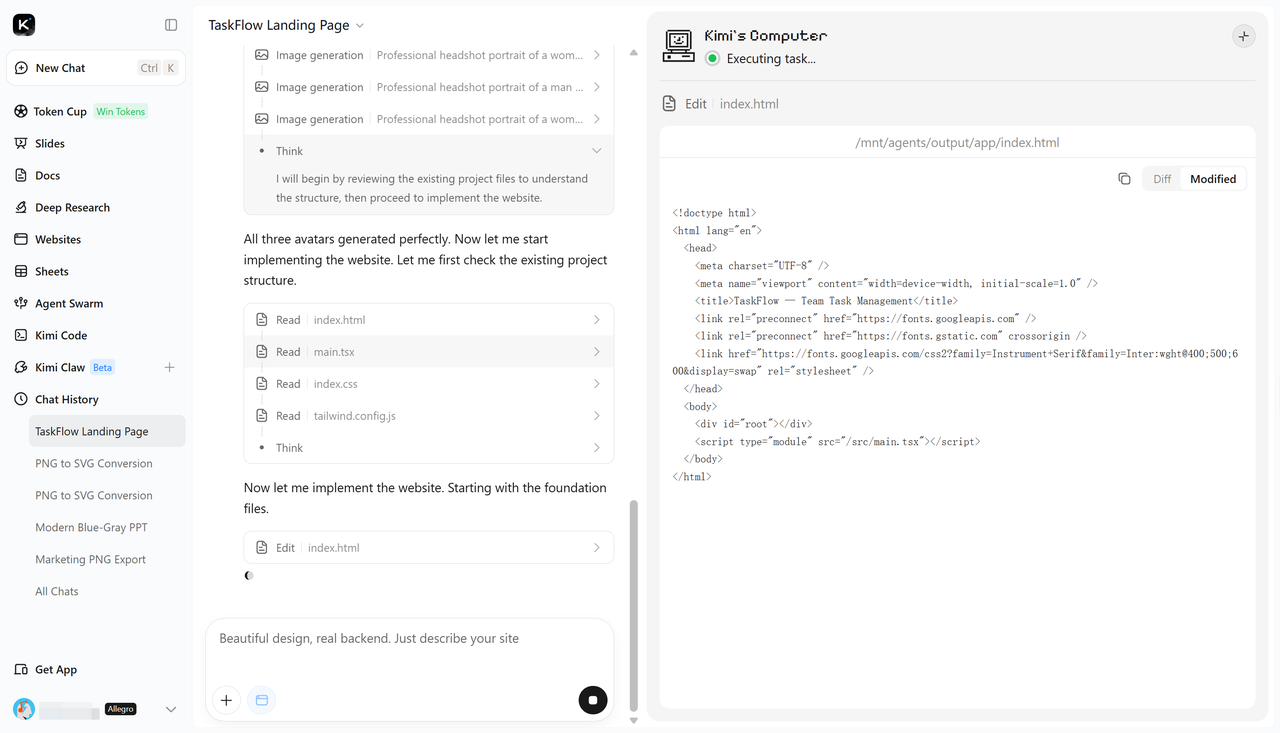The height and width of the screenshot is (733, 1280).
Task: Click the chat scrollbar up arrow
Action: point(633,53)
